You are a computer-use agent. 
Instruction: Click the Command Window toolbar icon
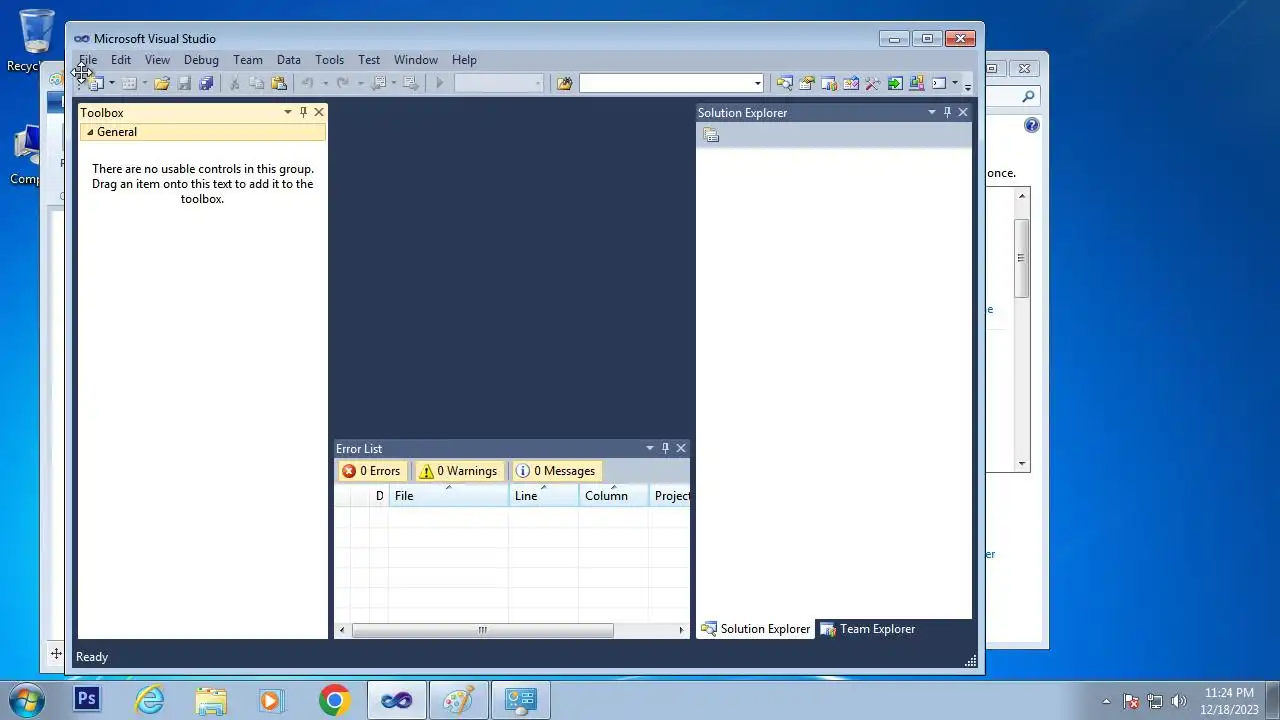pos(939,84)
